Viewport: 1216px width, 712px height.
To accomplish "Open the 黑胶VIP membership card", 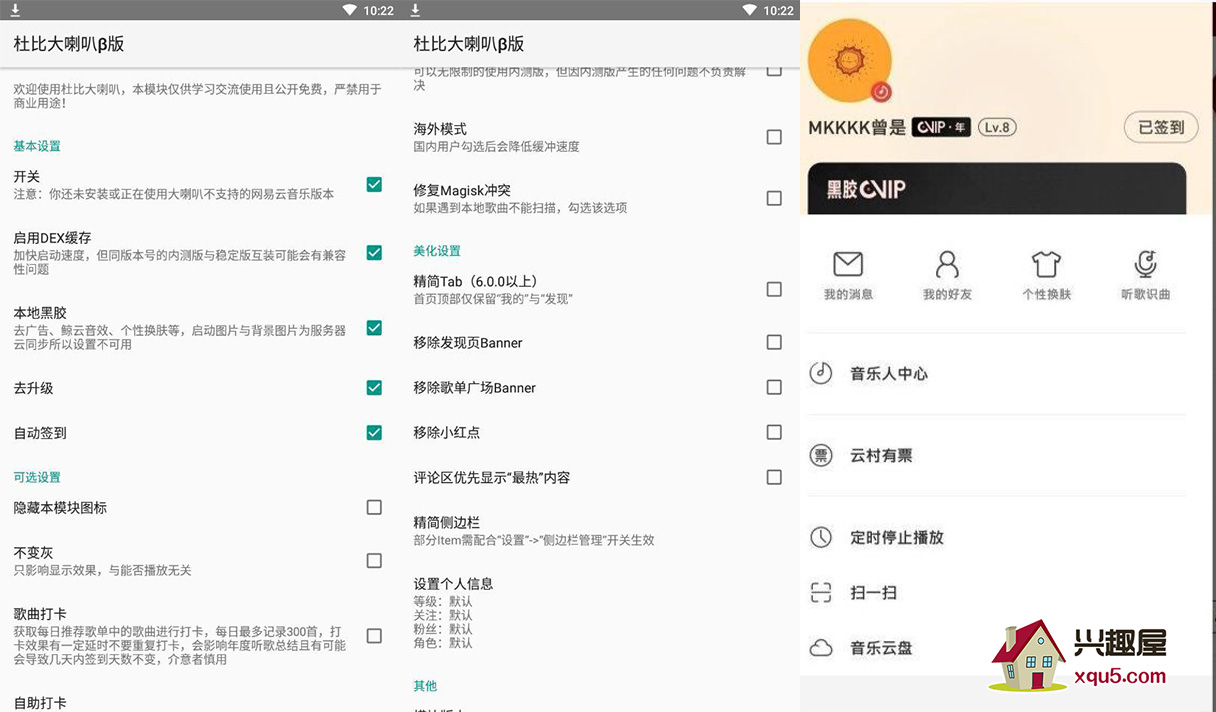I will [996, 188].
